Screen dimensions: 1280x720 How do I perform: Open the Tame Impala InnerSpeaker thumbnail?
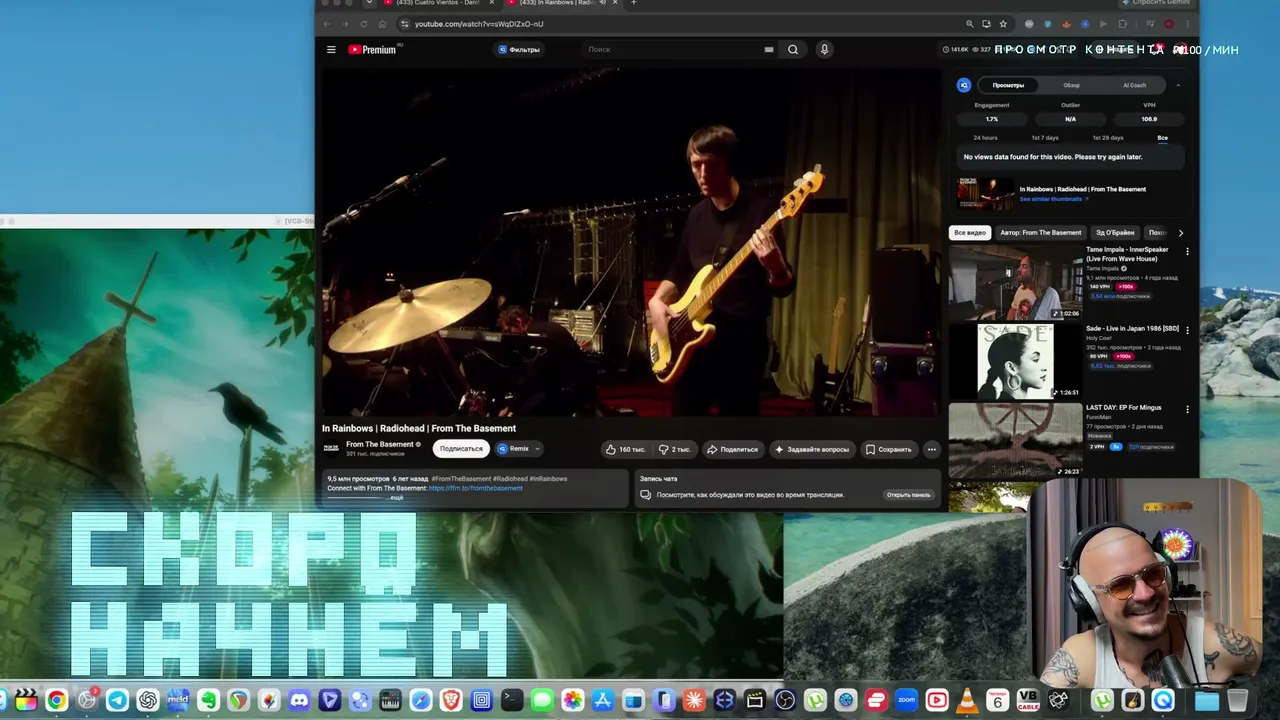pos(1015,283)
